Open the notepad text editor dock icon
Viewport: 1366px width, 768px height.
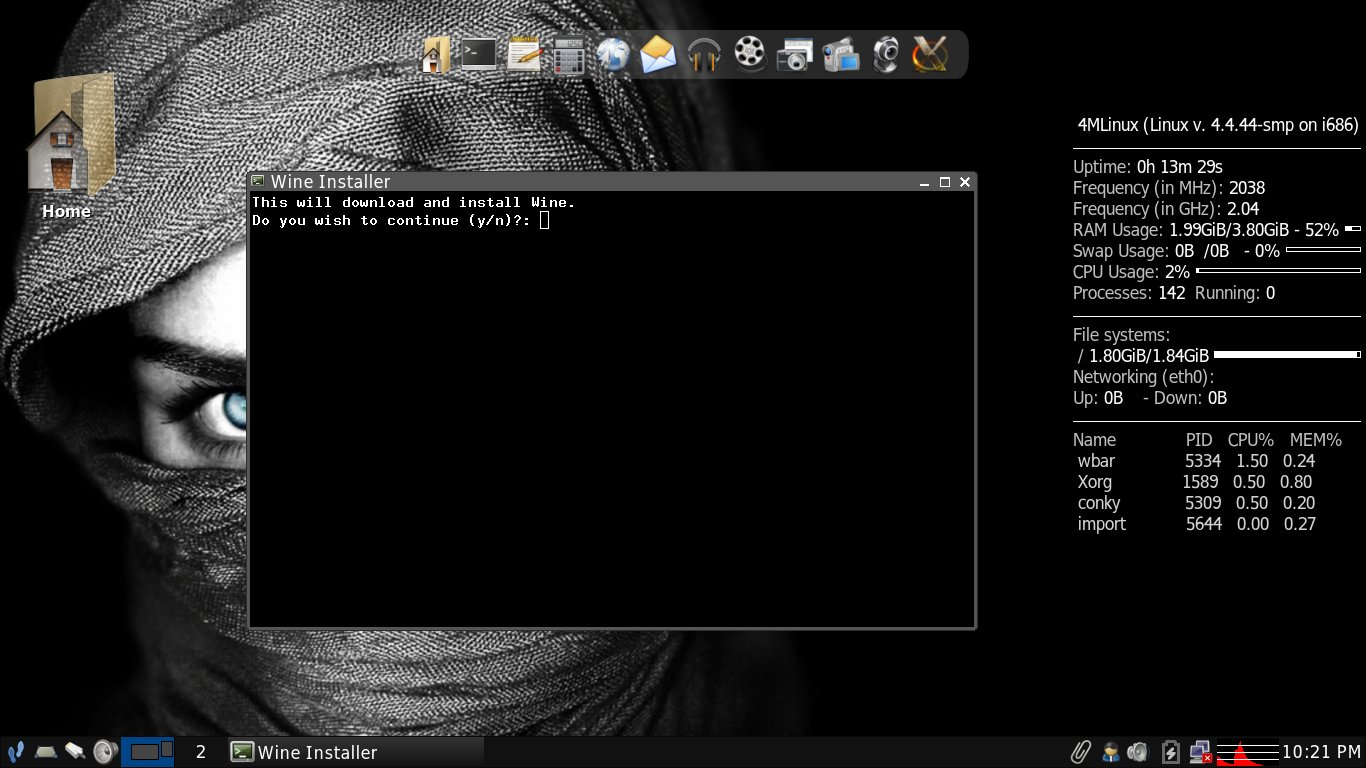pyautogui.click(x=524, y=54)
